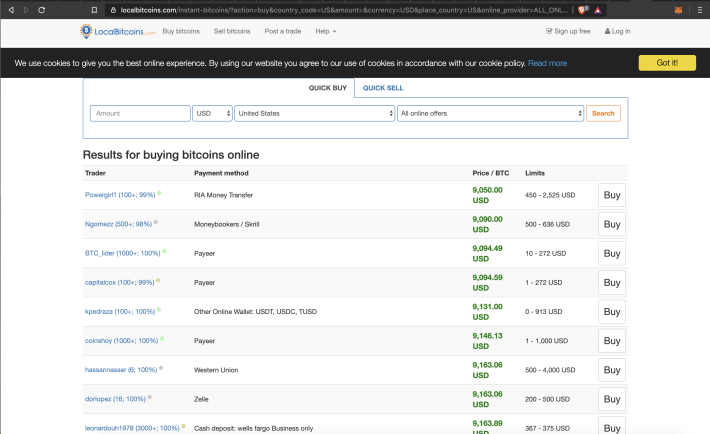710x434 pixels.
Task: Open trader capitalcox profile
Action: [x=120, y=282]
